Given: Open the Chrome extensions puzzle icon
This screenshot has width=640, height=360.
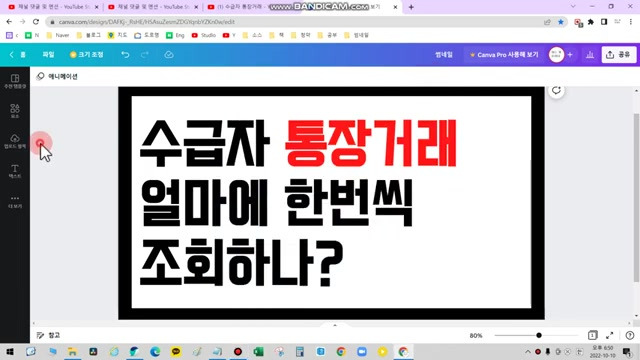Looking at the screenshot, I should tap(591, 22).
